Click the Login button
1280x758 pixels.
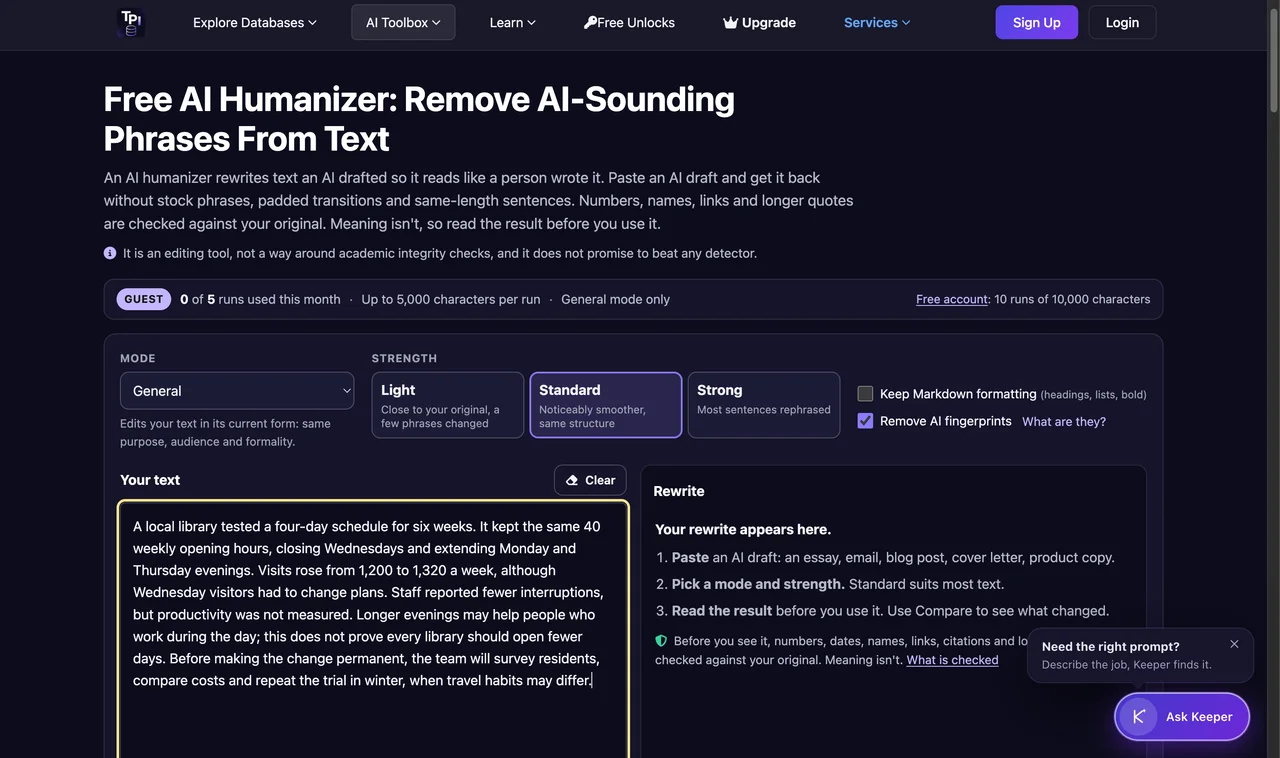coord(1122,22)
